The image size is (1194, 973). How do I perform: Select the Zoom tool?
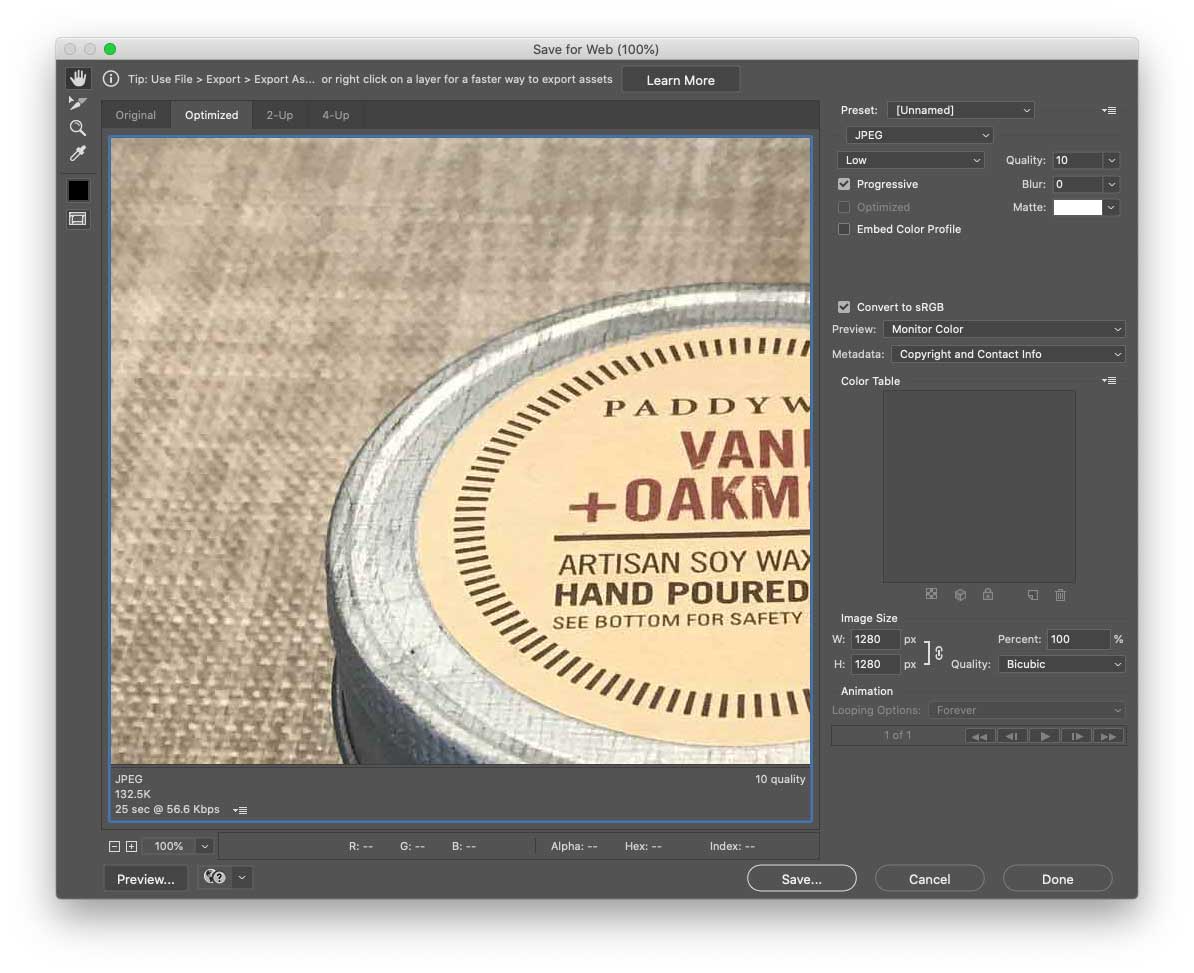click(x=78, y=128)
